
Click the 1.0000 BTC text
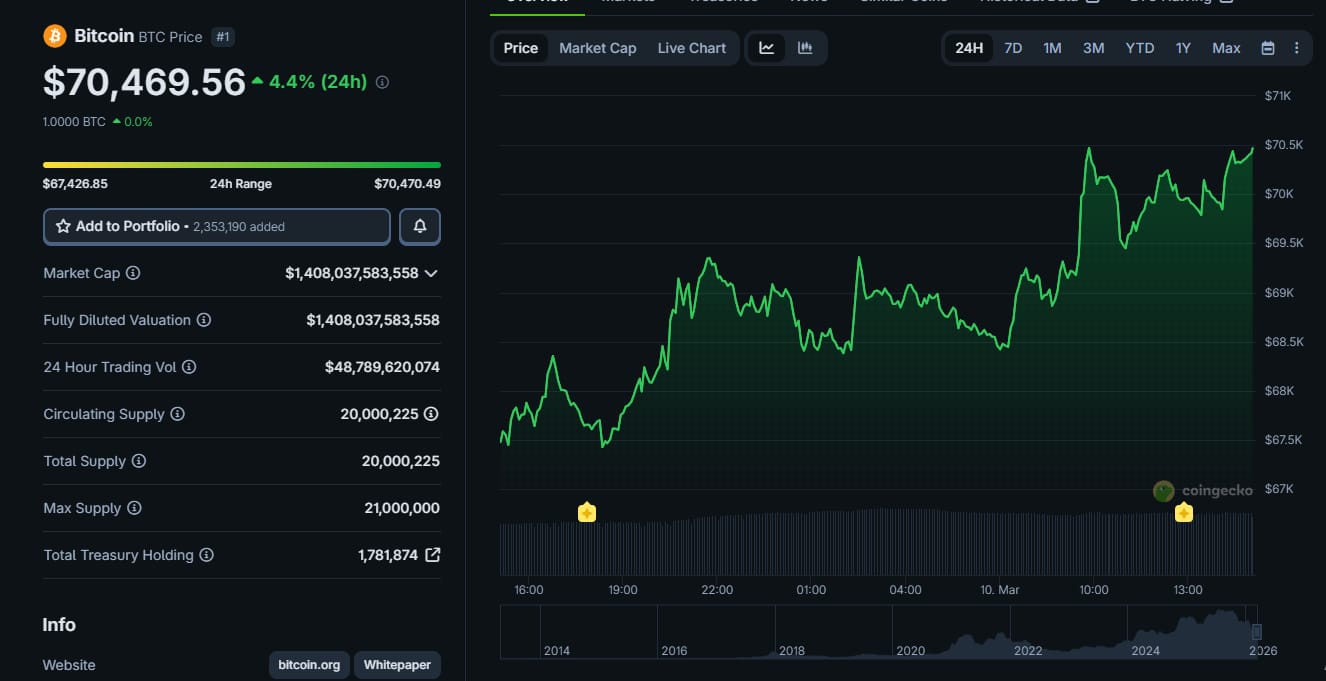(74, 122)
